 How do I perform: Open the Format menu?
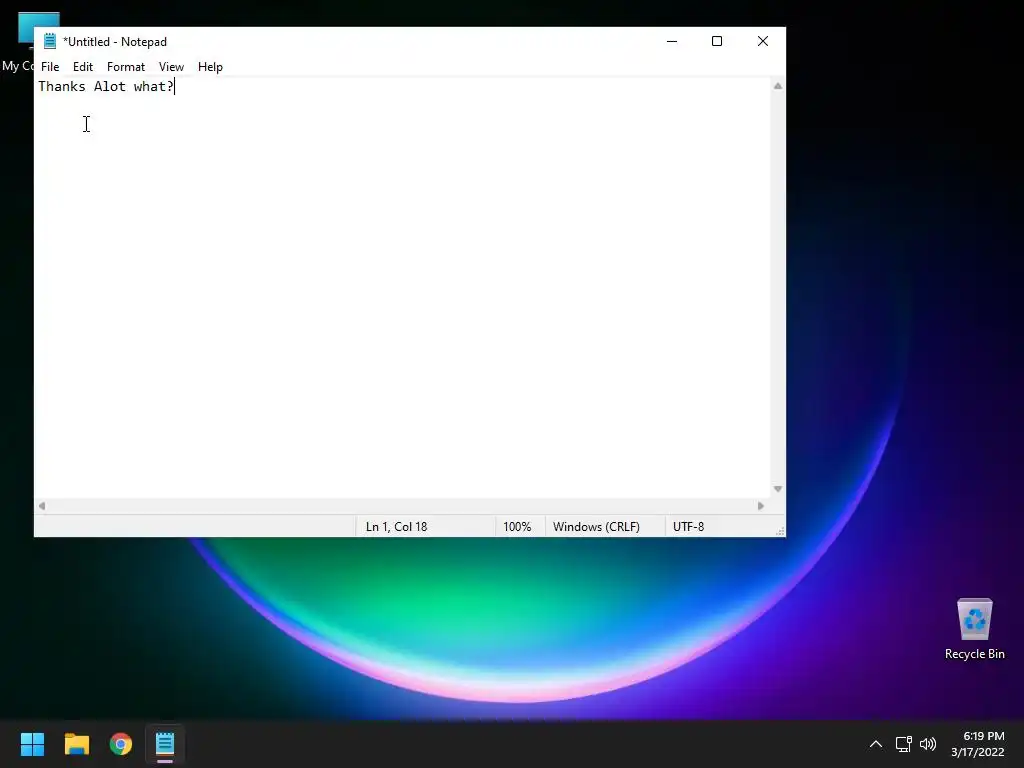(125, 67)
